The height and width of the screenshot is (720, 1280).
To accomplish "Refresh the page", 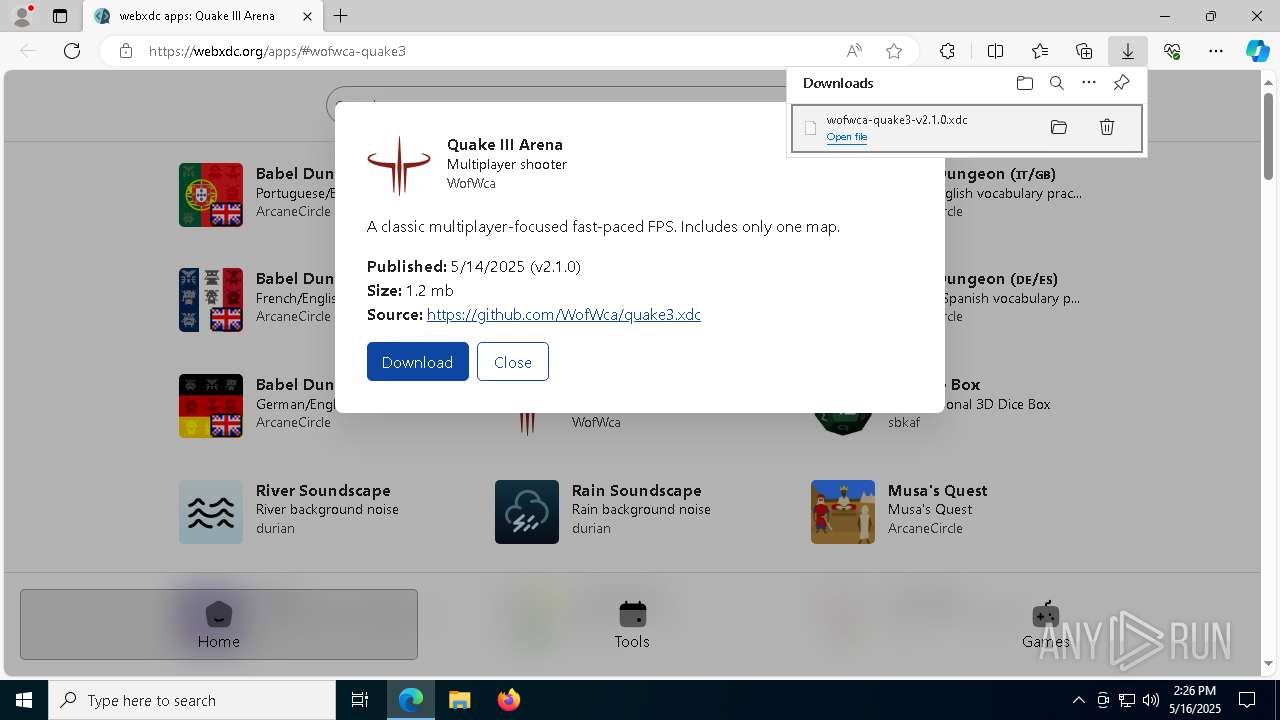I will pos(72,51).
